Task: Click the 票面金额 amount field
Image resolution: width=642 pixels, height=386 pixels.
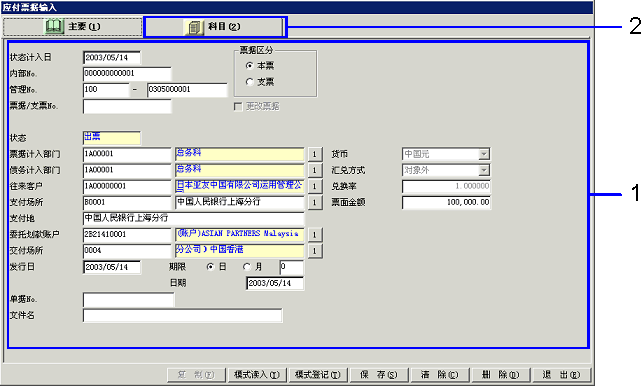Action: [x=446, y=202]
